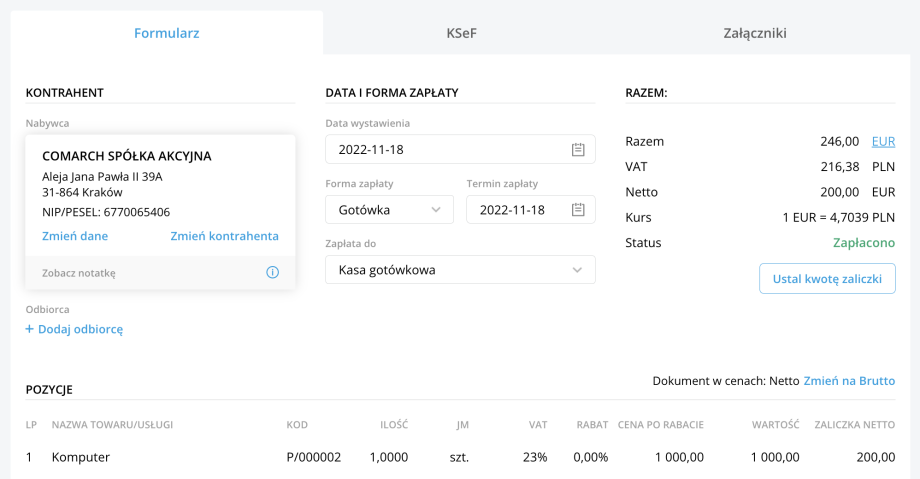Open Zobacz notatkę note section
Viewport: 920px width, 479px height.
pyautogui.click(x=79, y=272)
